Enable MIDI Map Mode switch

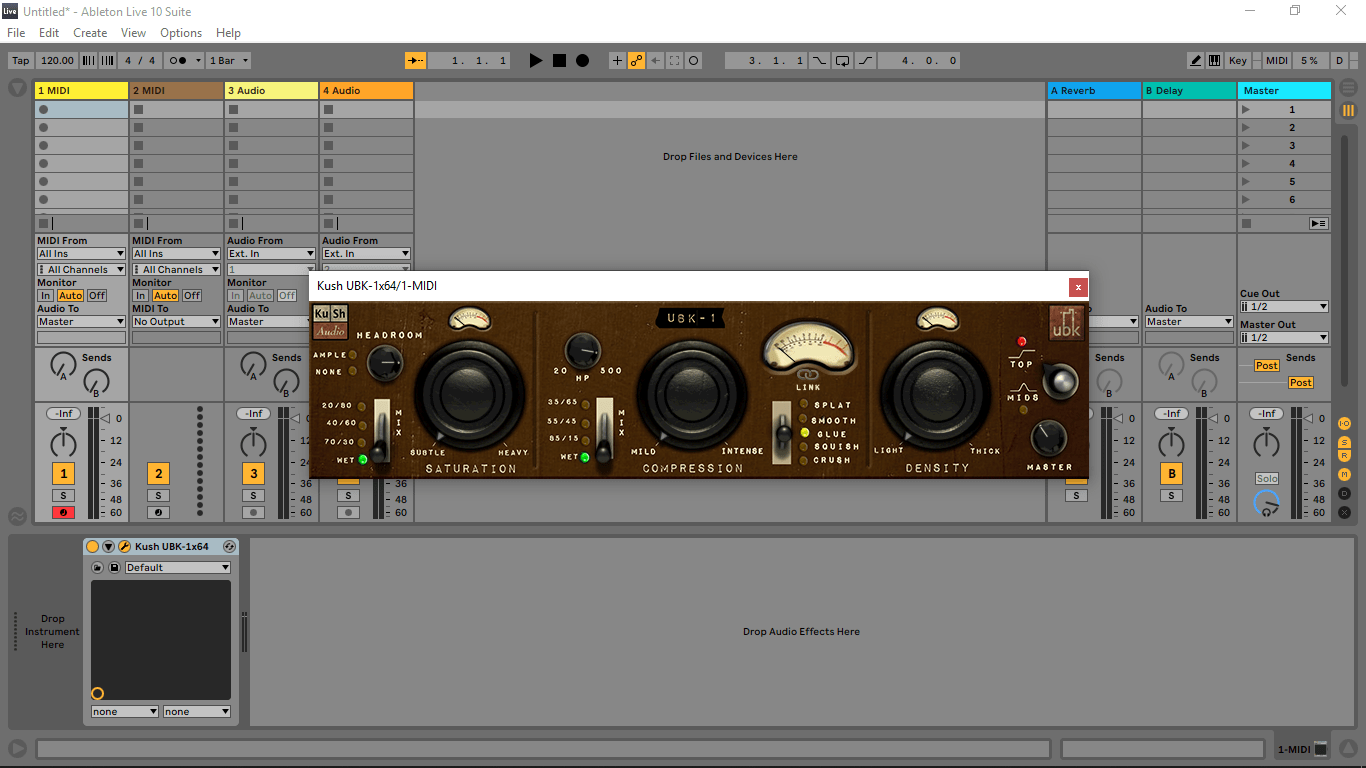click(x=1277, y=61)
